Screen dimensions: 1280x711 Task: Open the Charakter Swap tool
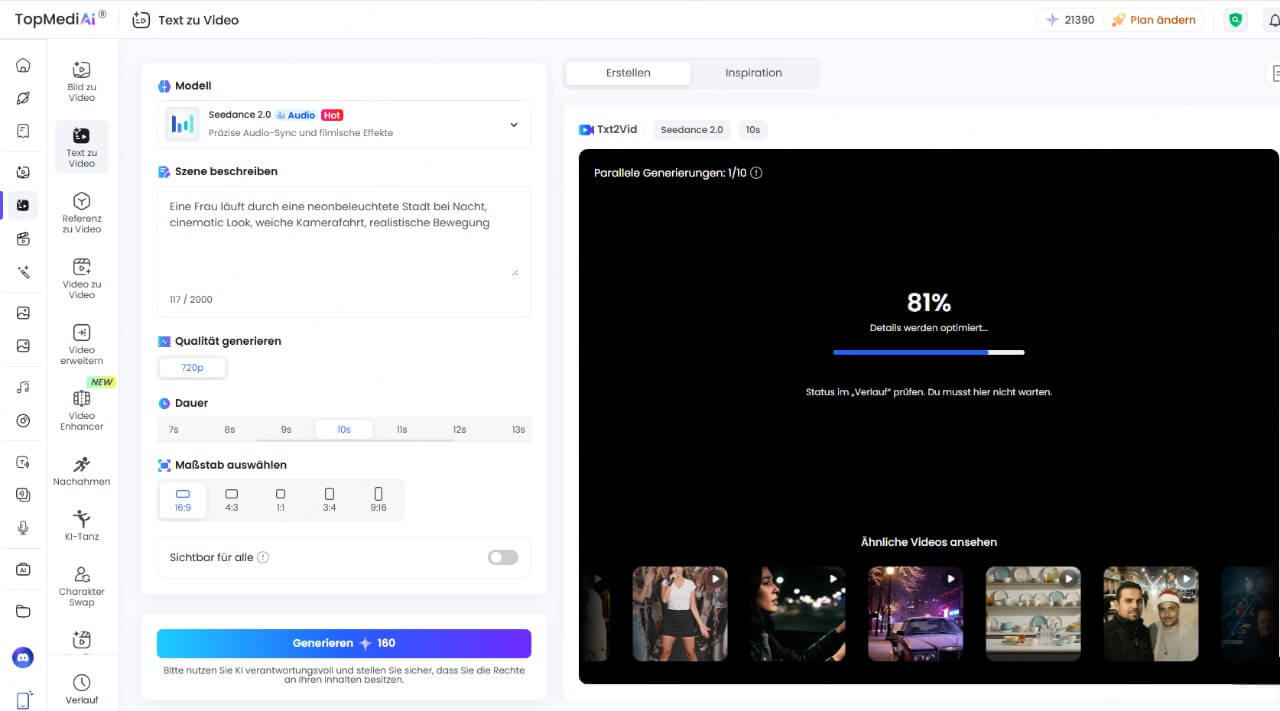(x=82, y=585)
